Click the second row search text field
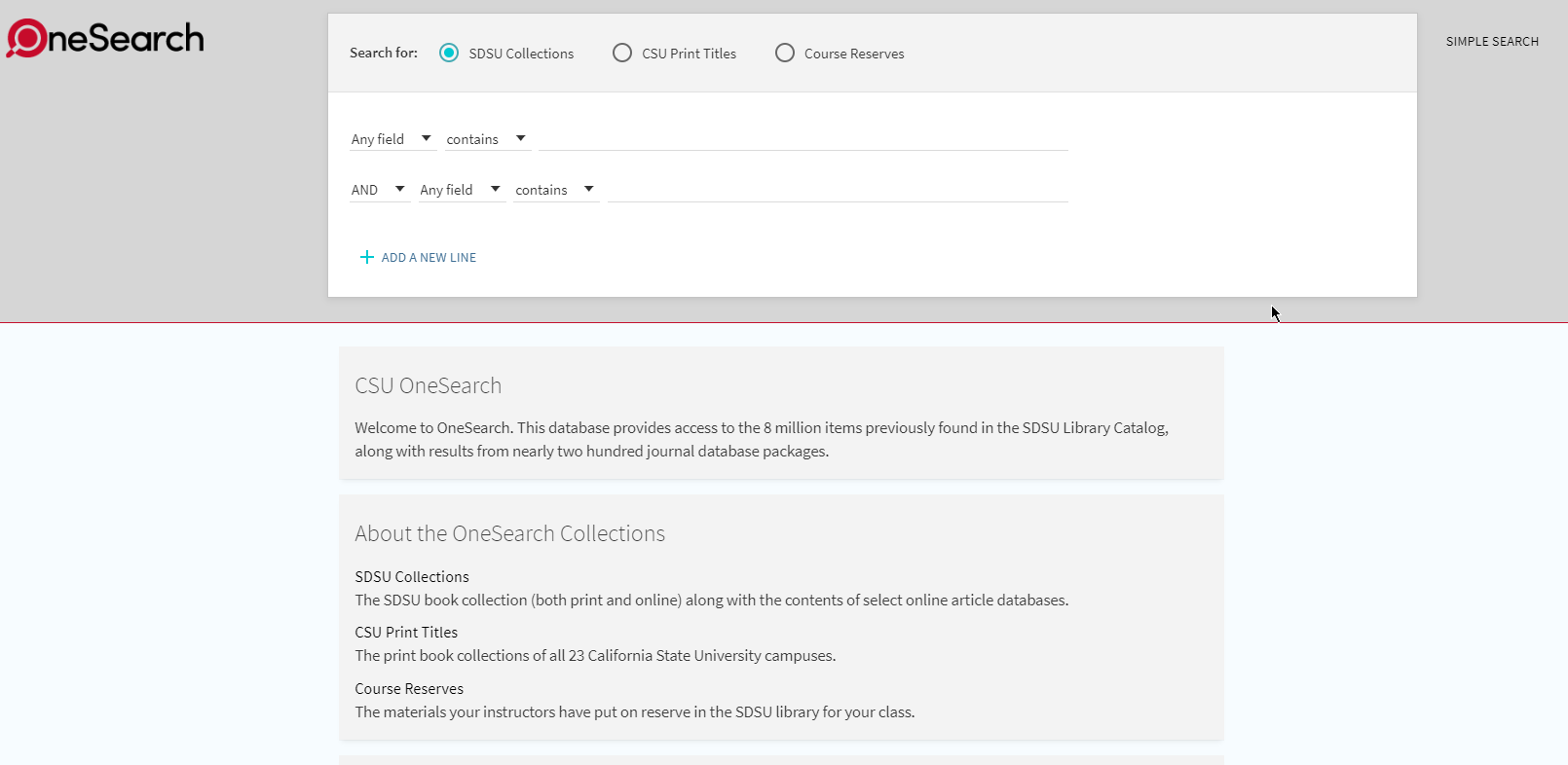Image resolution: width=1568 pixels, height=765 pixels. pos(838,190)
